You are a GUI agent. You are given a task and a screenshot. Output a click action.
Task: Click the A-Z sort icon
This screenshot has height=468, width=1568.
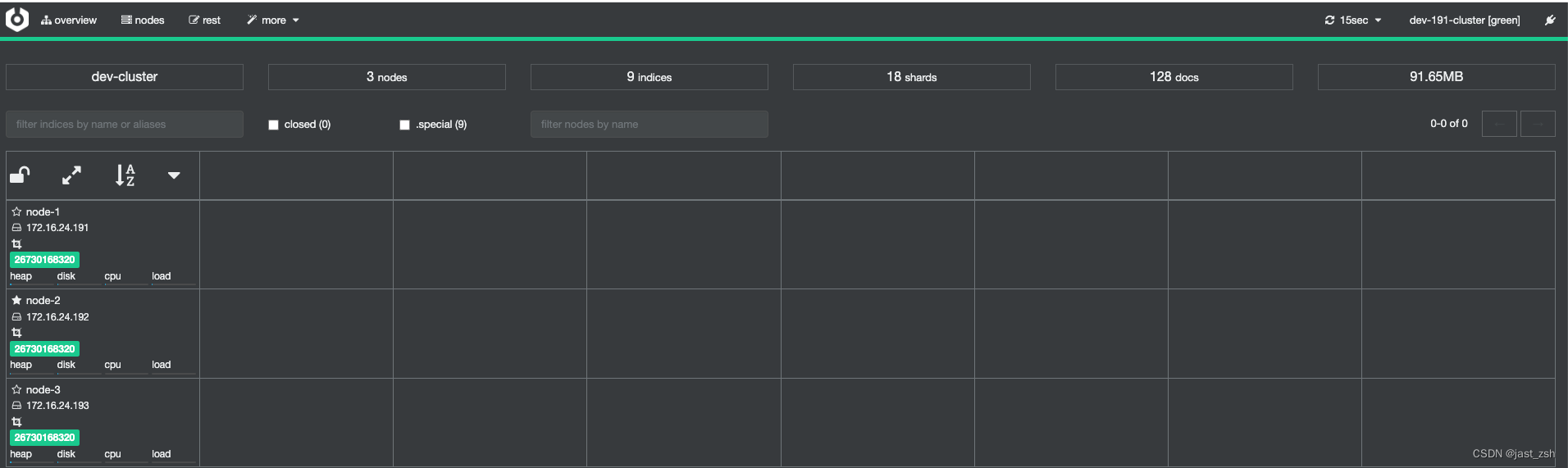tap(125, 175)
